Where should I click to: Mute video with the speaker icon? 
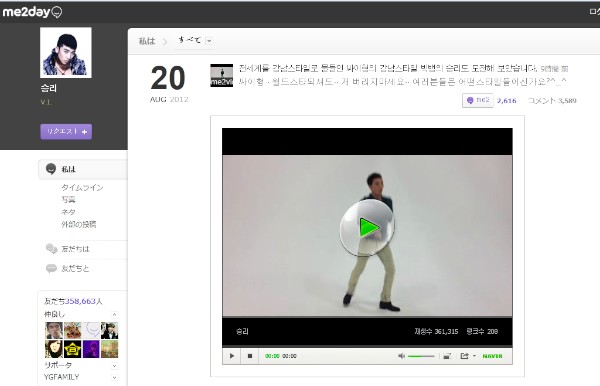pyautogui.click(x=401, y=356)
